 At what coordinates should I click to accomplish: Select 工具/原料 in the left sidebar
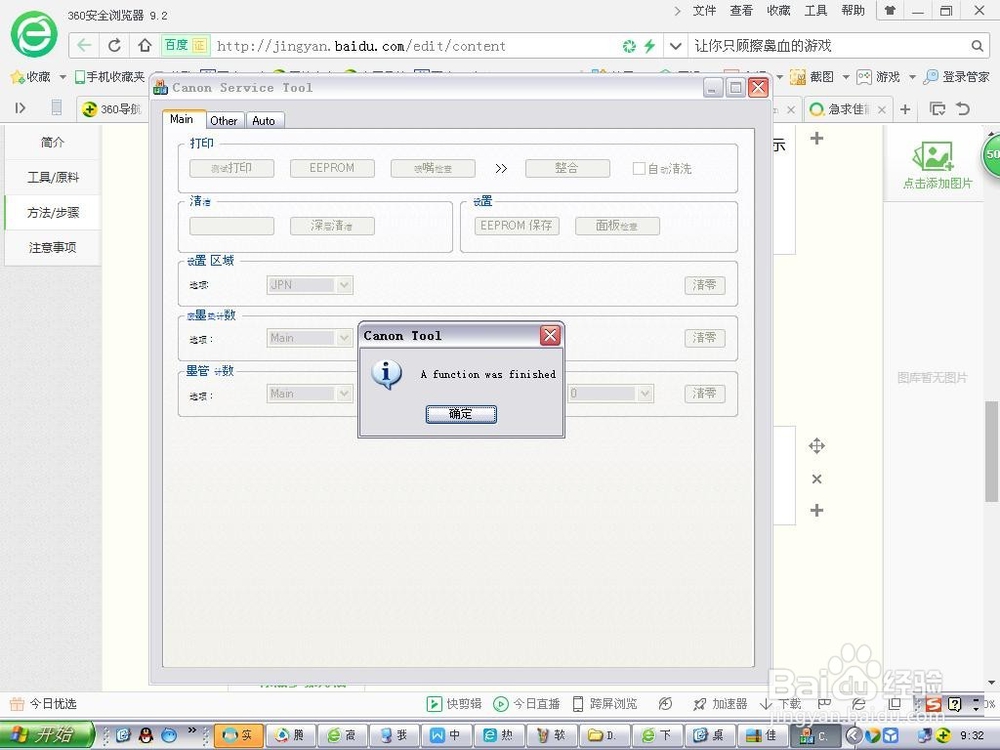point(52,177)
